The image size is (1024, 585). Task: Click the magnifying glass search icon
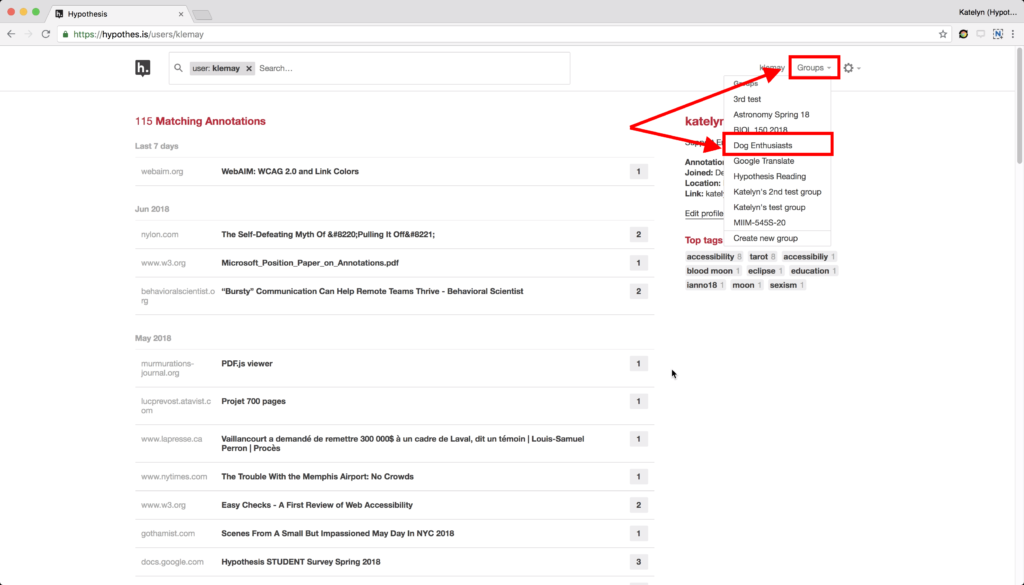178,68
